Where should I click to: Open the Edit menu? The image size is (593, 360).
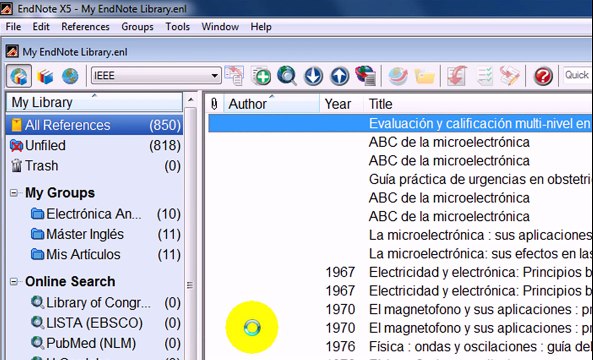41,27
